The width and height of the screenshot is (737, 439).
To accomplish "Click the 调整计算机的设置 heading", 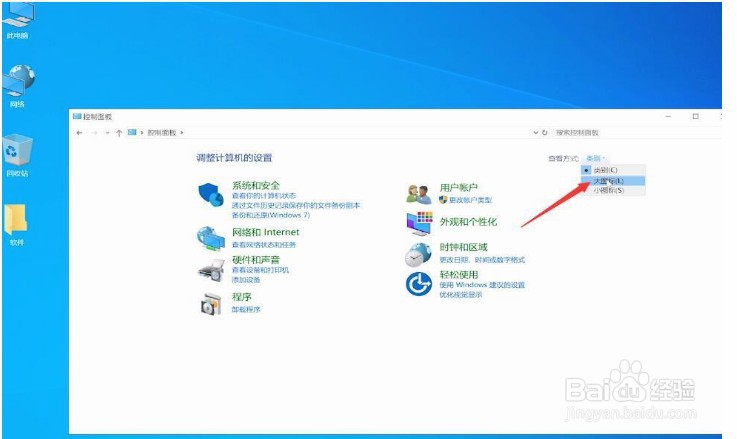I will point(234,158).
